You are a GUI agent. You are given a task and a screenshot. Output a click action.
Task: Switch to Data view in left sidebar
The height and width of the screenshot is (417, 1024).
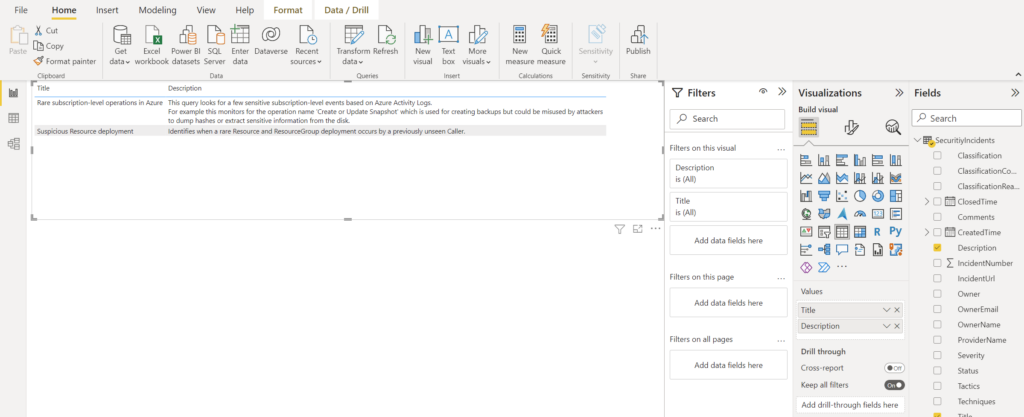(x=13, y=118)
